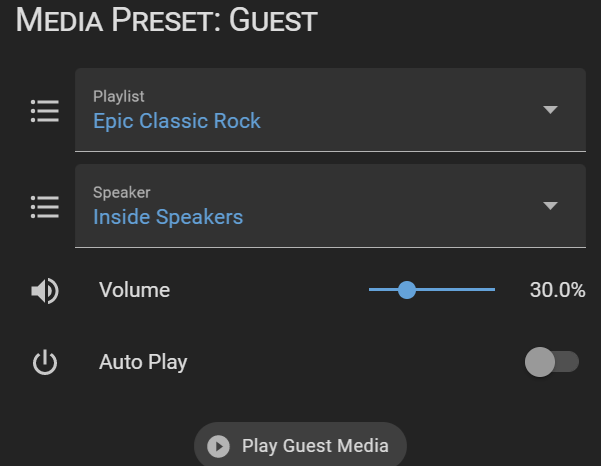The width and height of the screenshot is (601, 466).
Task: Click the Media Preset: Guest heading
Action: [167, 18]
